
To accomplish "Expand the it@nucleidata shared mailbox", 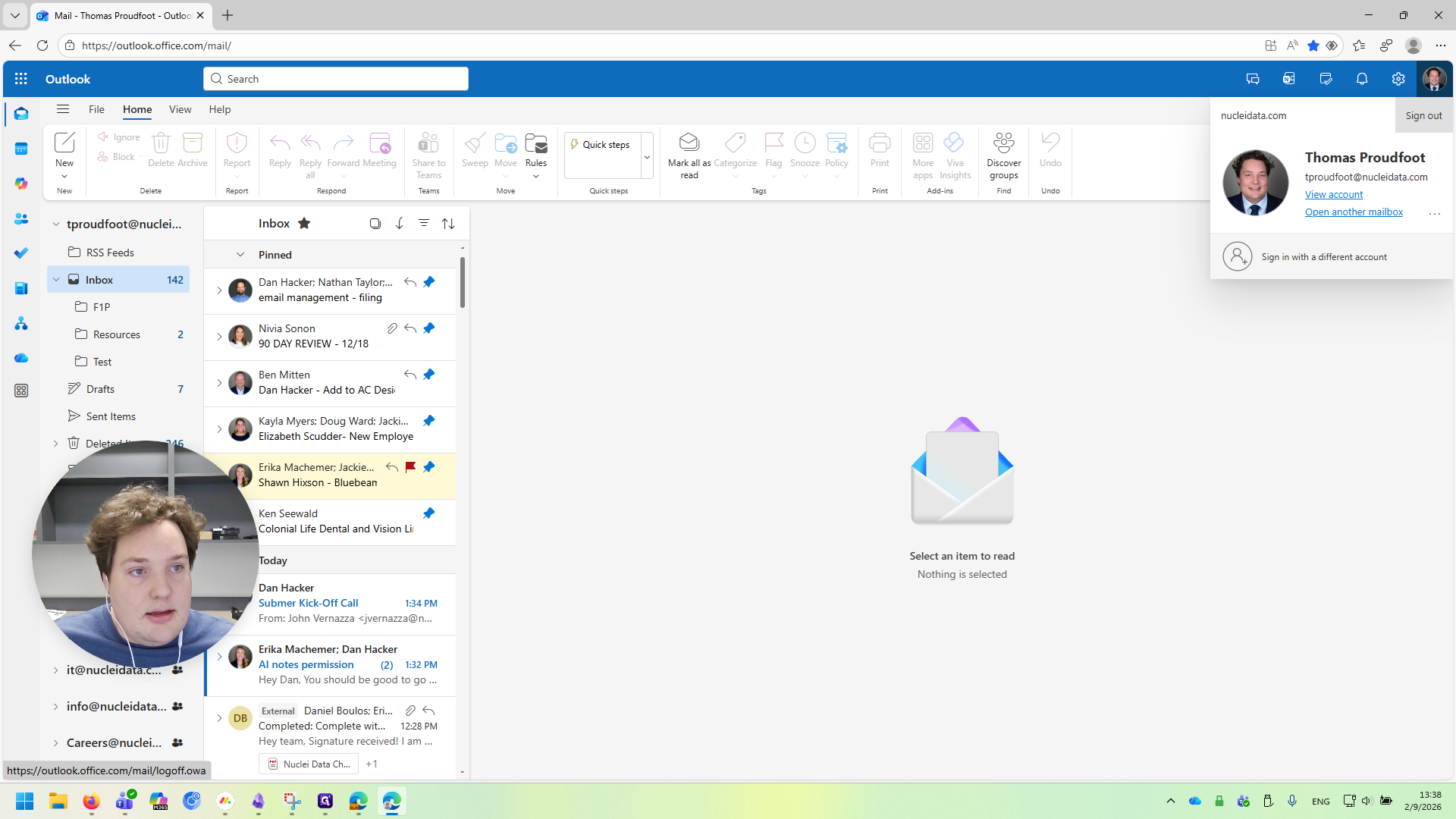I will click(x=55, y=670).
